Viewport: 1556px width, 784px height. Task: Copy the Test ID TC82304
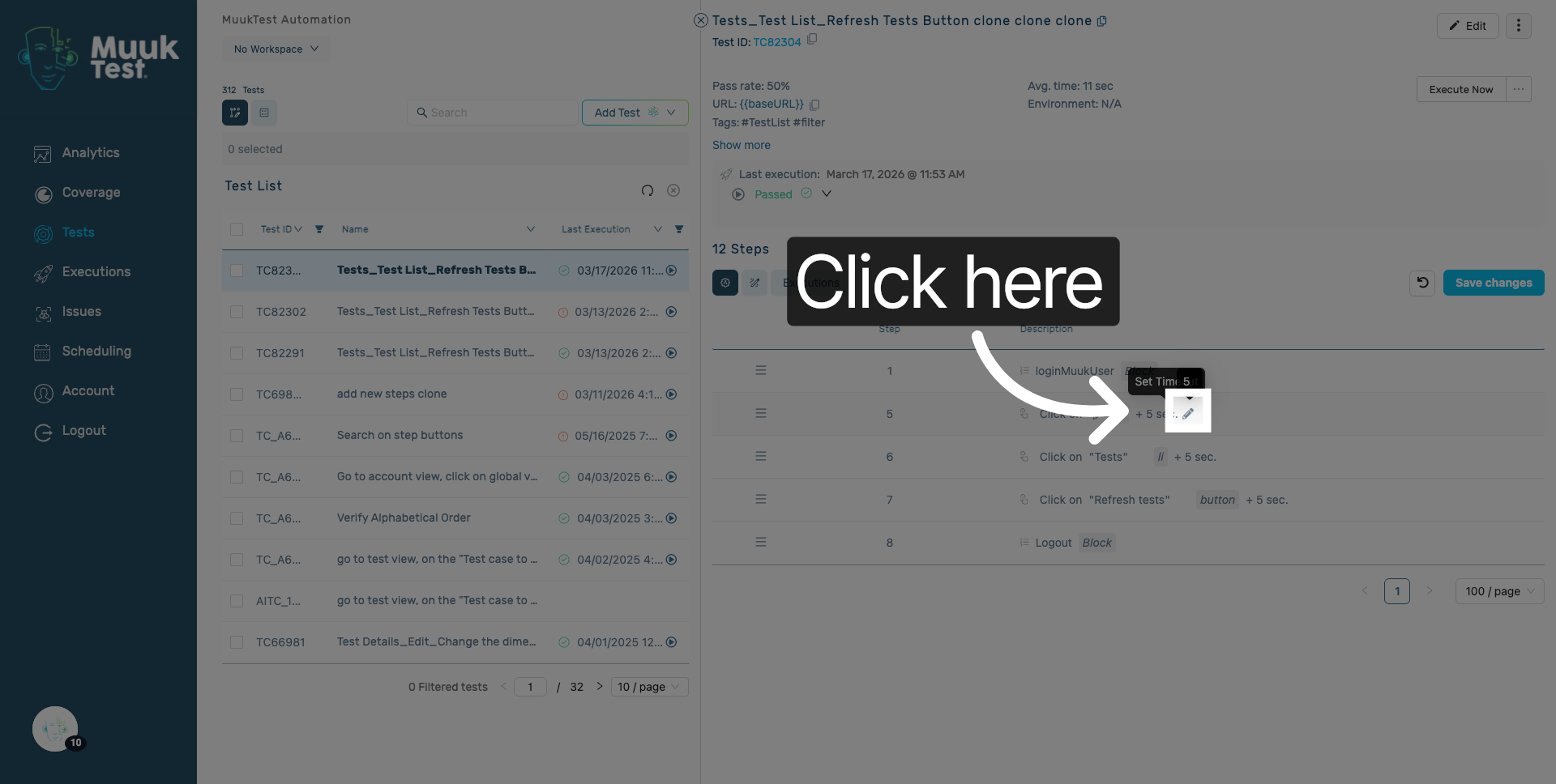812,39
